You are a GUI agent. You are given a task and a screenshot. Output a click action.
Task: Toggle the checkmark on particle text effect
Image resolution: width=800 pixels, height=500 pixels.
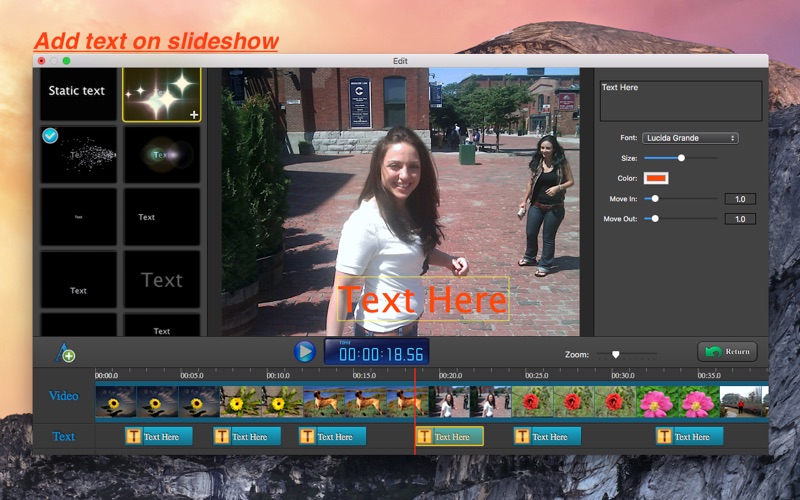50,136
